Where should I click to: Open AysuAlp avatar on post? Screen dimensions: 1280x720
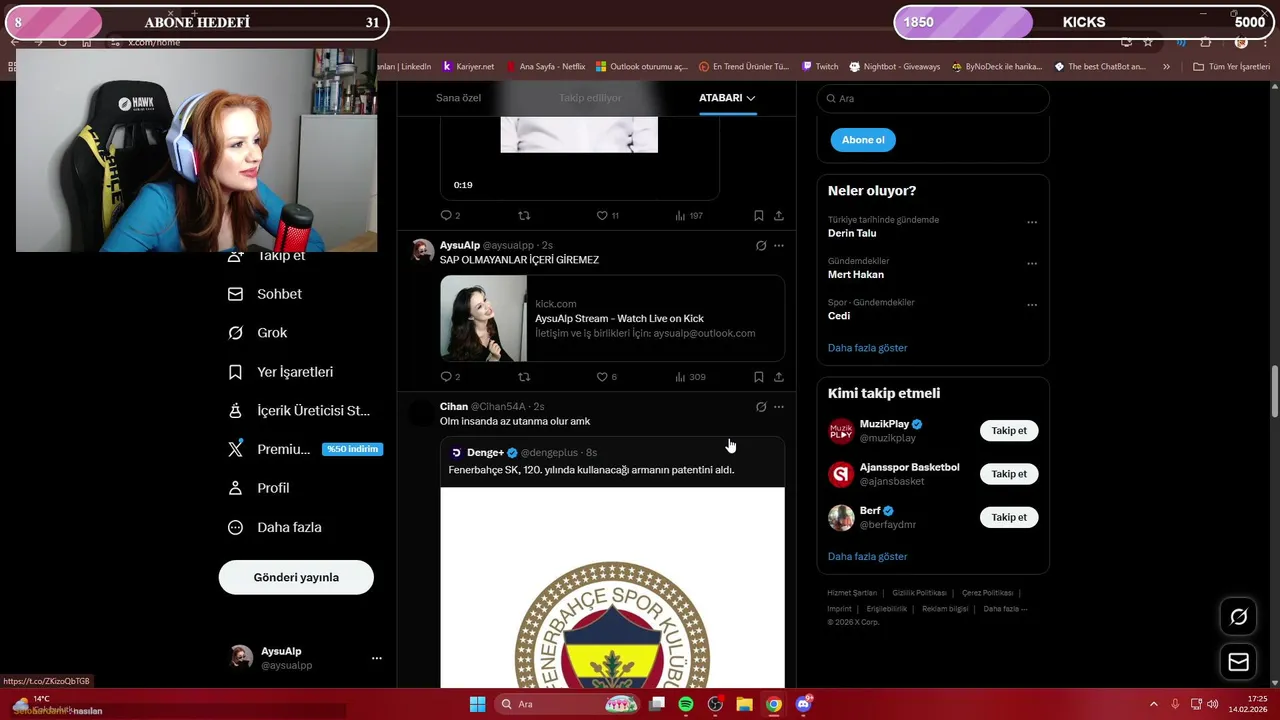423,250
